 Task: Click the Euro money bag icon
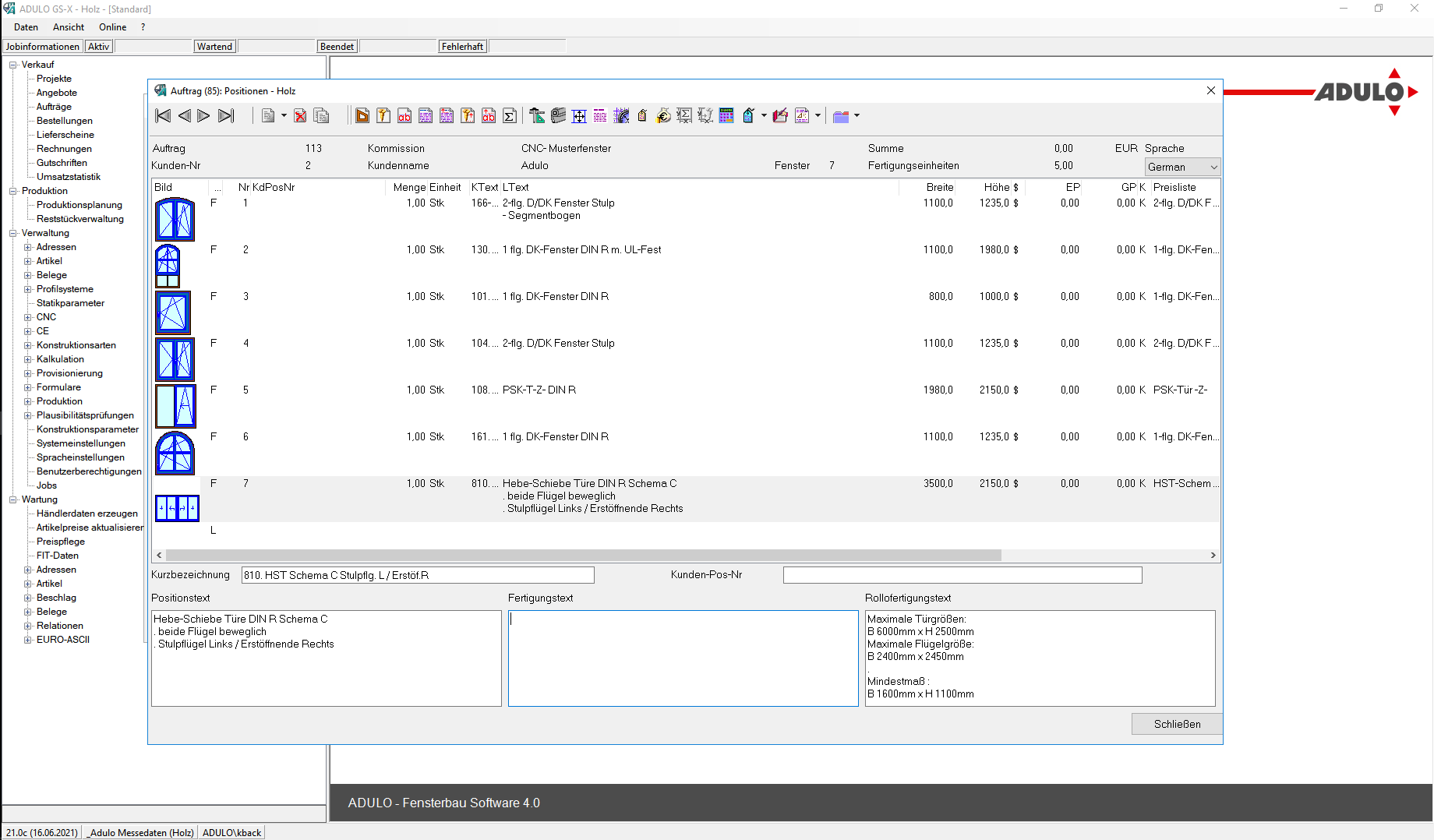663,116
